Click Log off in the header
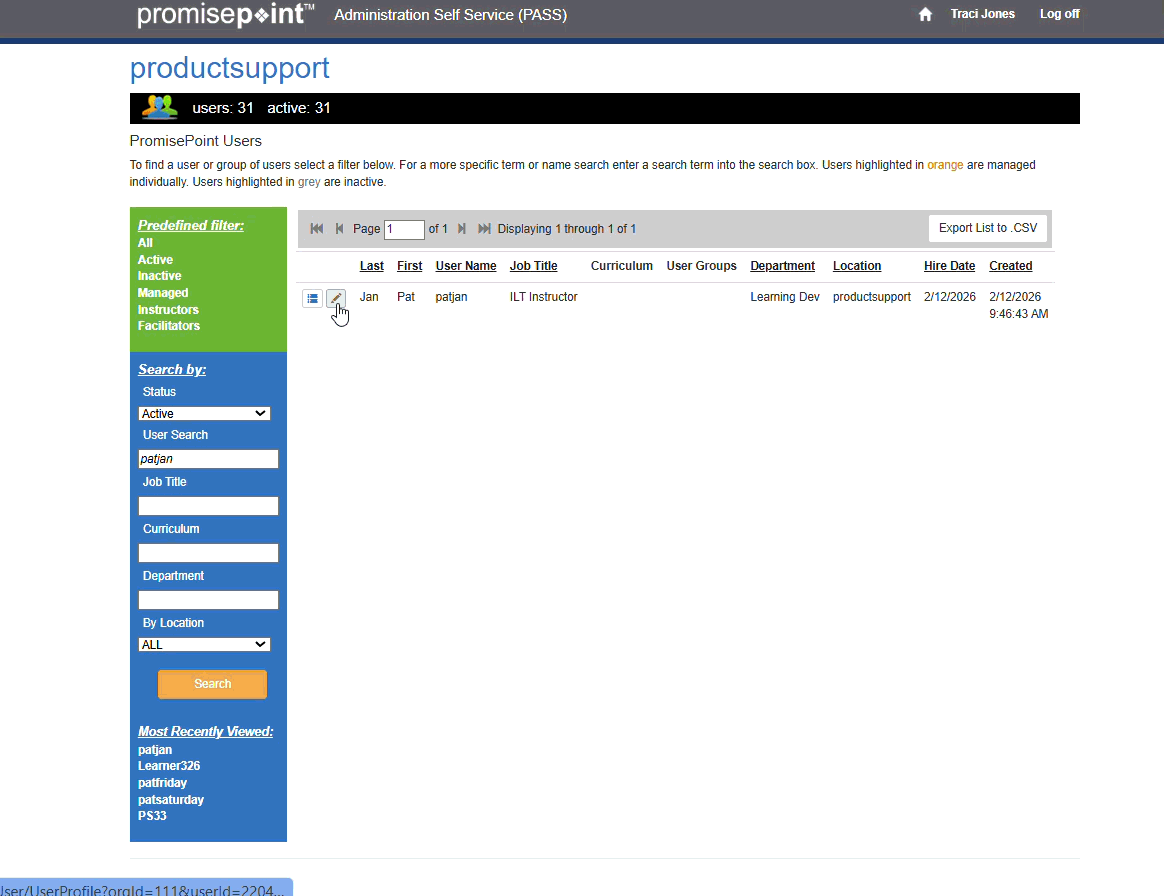This screenshot has height=896, width=1164. pyautogui.click(x=1059, y=14)
